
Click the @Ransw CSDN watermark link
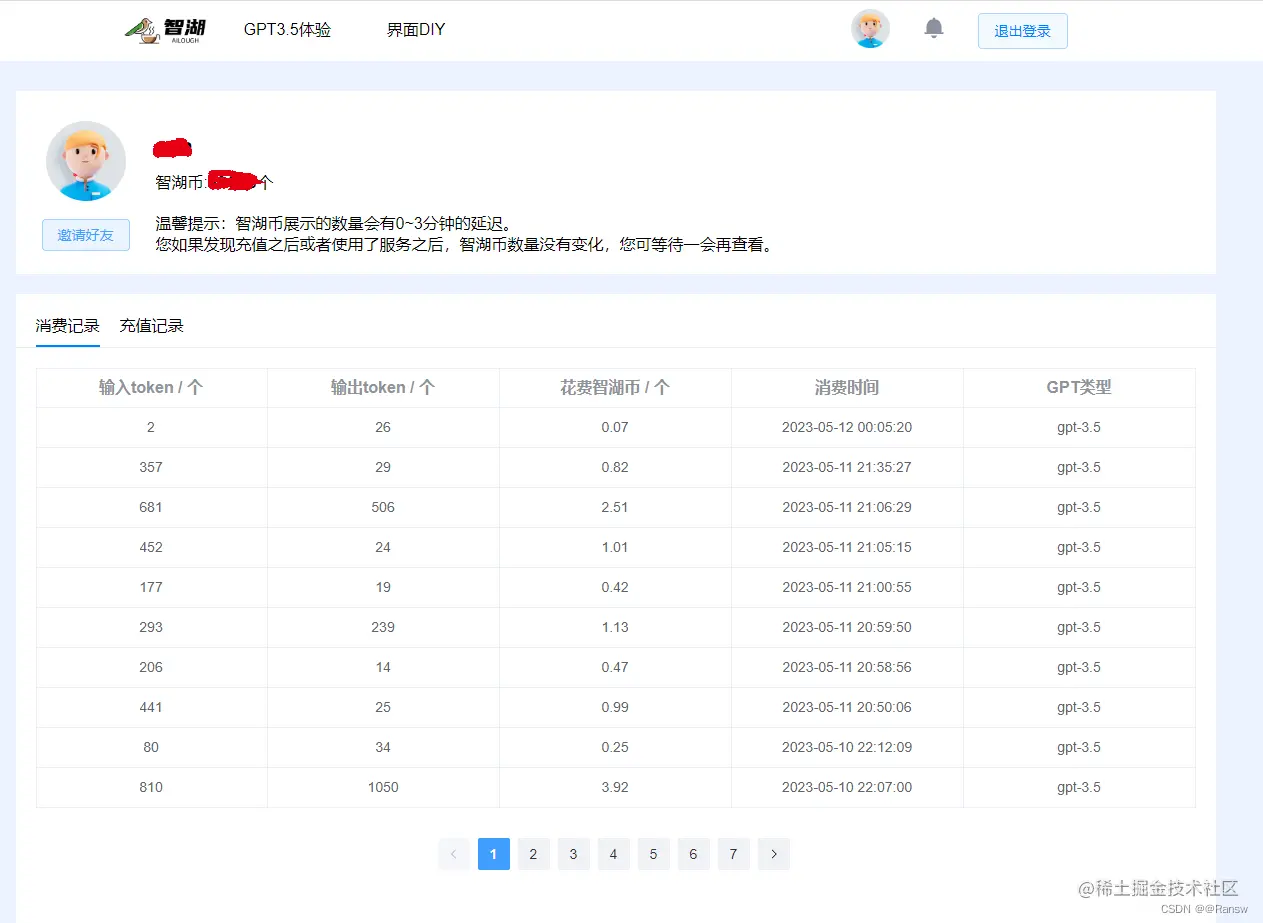pos(1203,908)
